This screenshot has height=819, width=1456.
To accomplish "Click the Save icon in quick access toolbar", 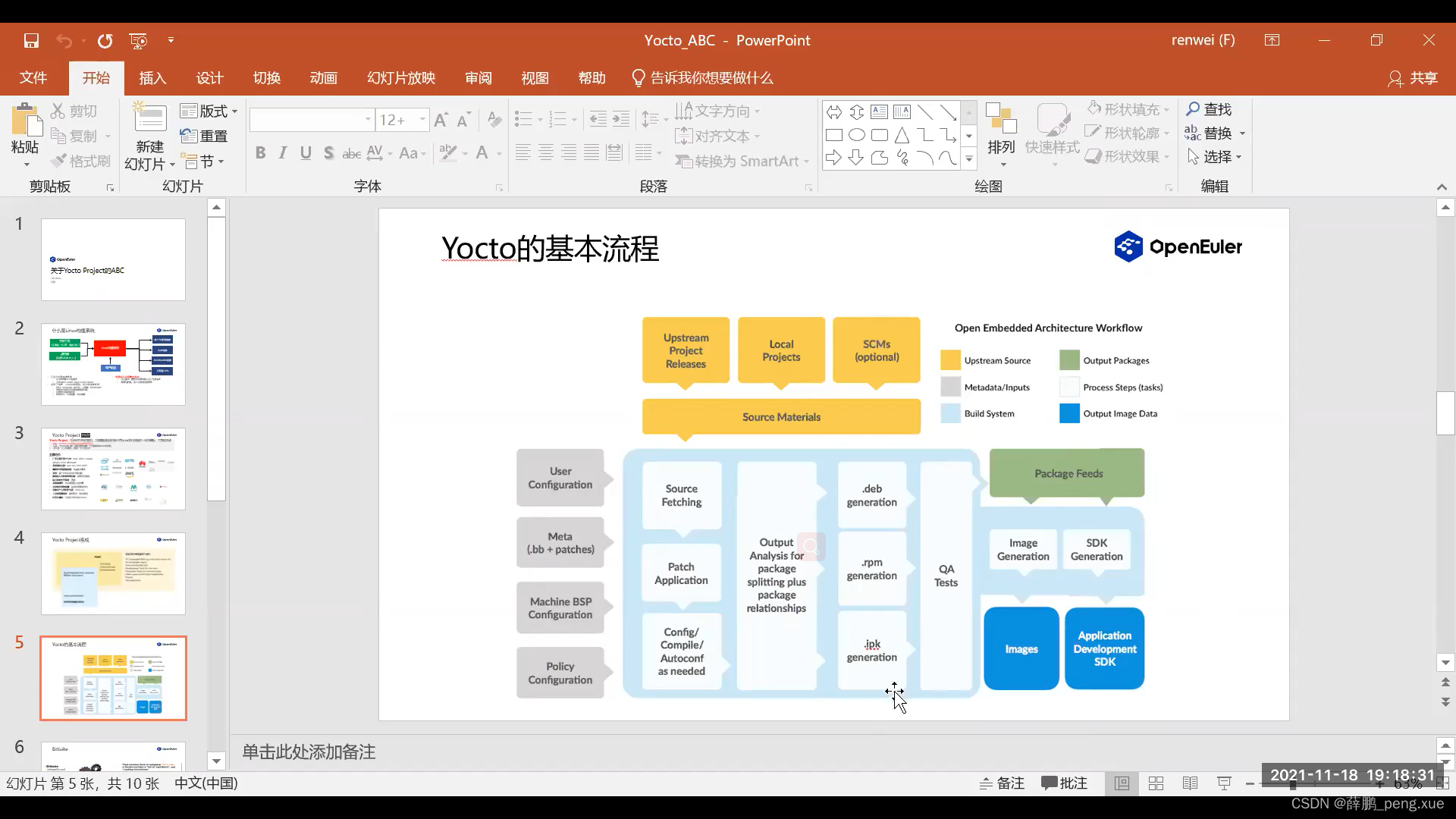I will pyautogui.click(x=31, y=40).
